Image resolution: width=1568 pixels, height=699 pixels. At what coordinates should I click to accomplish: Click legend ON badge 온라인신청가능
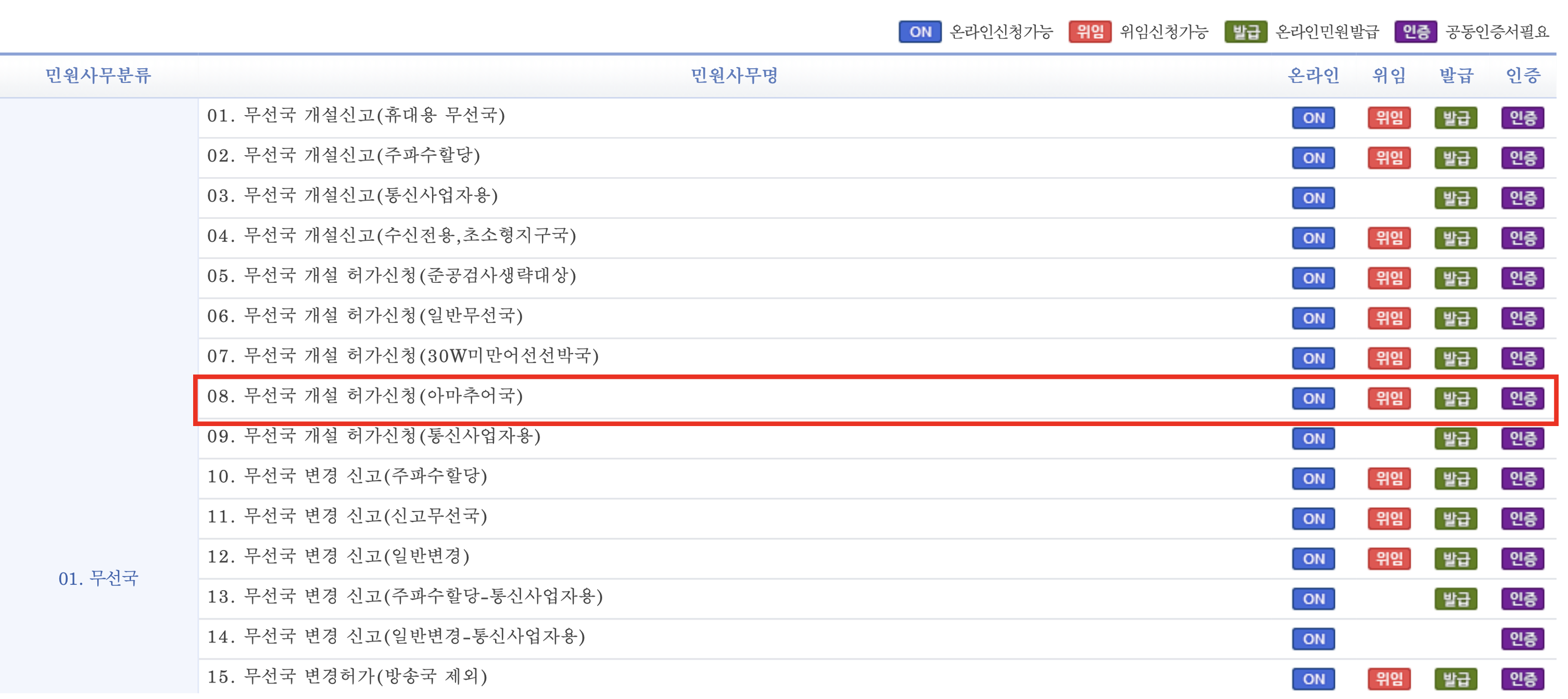pyautogui.click(x=920, y=32)
